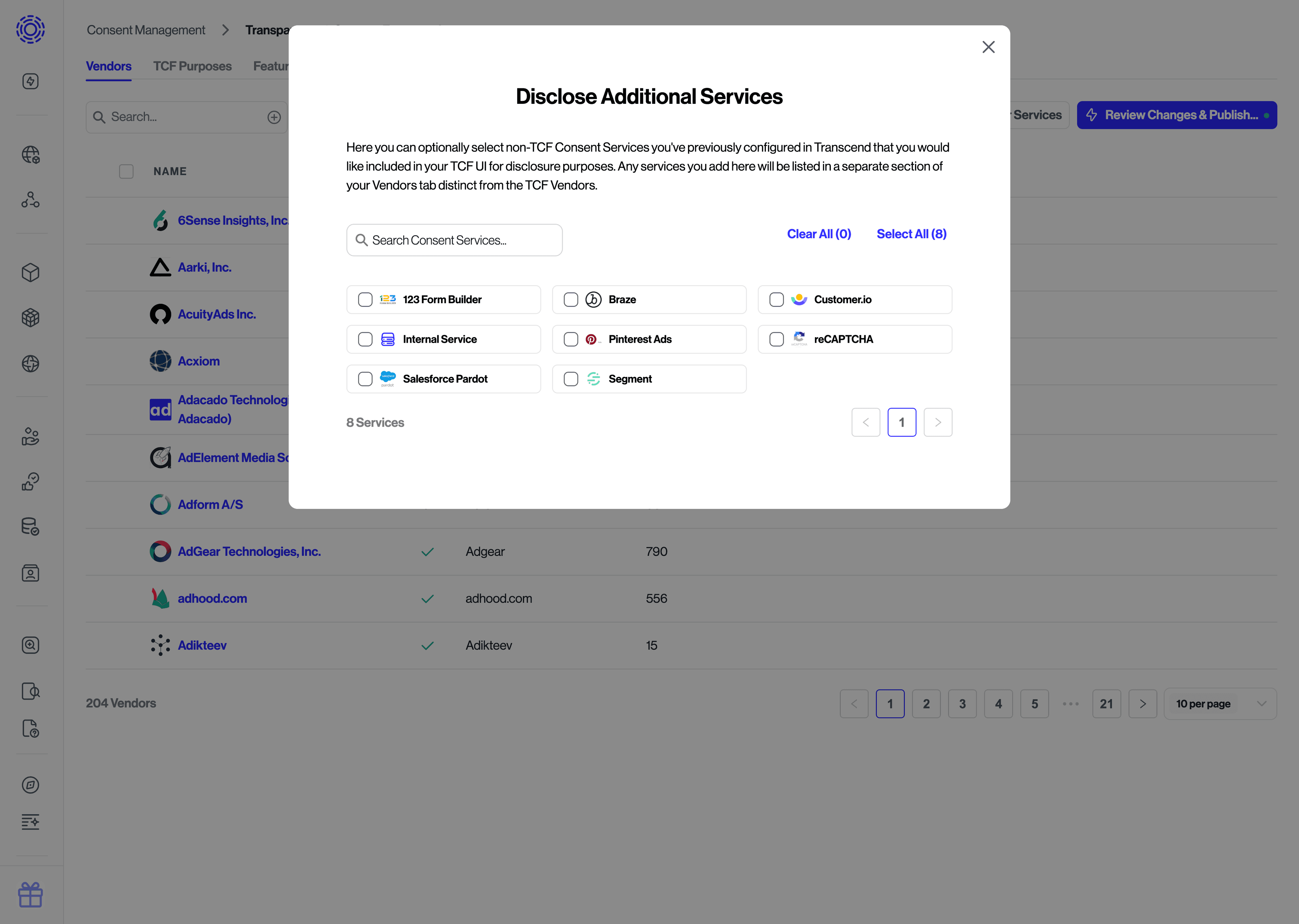Select the database with checkmark sidebar icon
Image resolution: width=1299 pixels, height=924 pixels.
pos(30,527)
